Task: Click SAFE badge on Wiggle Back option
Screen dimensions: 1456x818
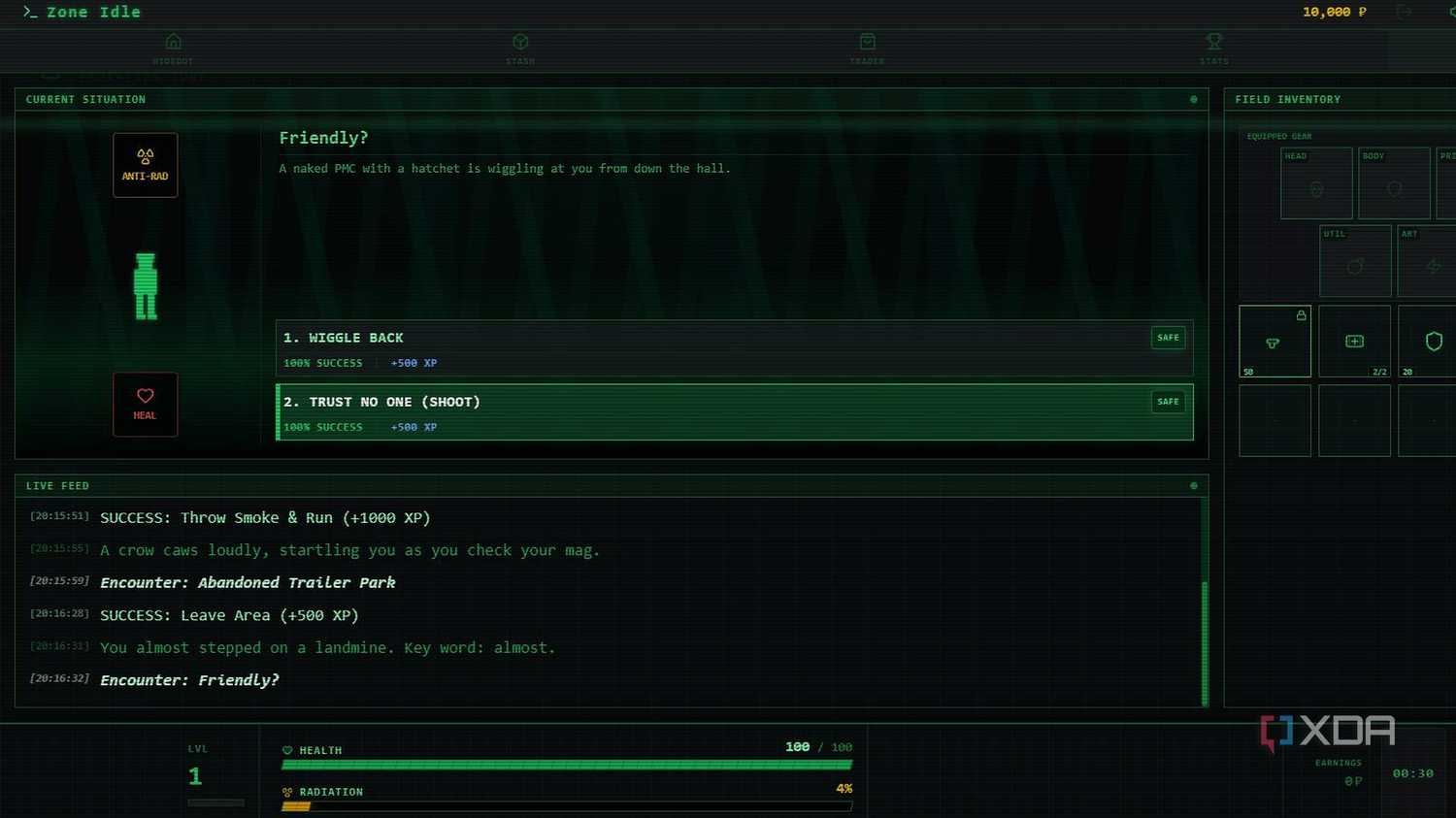Action: [1168, 338]
